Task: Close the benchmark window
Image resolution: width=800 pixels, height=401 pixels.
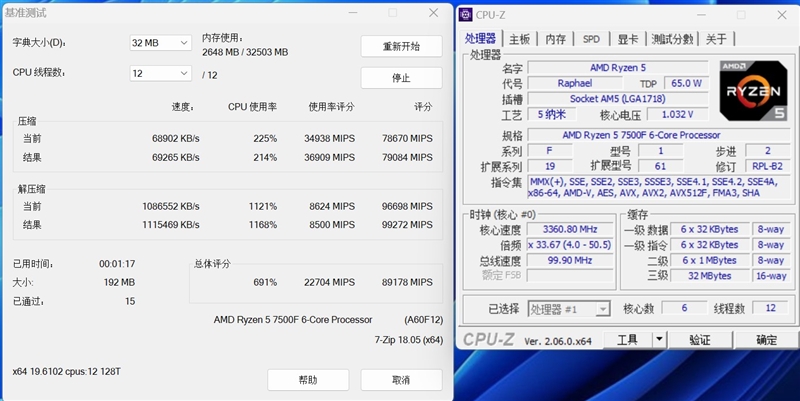Action: [433, 13]
